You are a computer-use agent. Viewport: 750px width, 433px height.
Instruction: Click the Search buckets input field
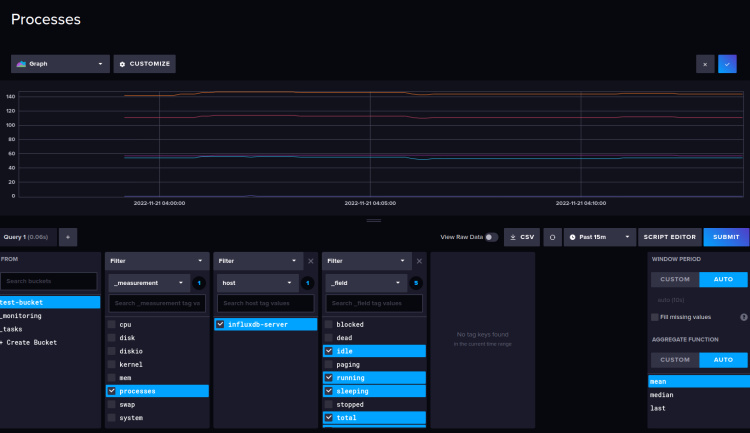[x=49, y=282]
